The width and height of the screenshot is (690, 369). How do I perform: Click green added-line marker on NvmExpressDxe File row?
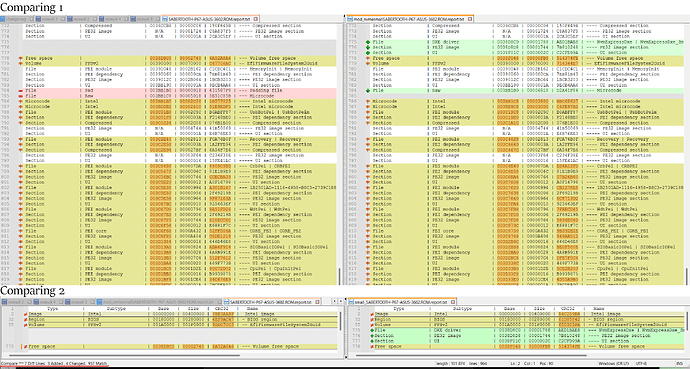pyautogui.click(x=368, y=42)
